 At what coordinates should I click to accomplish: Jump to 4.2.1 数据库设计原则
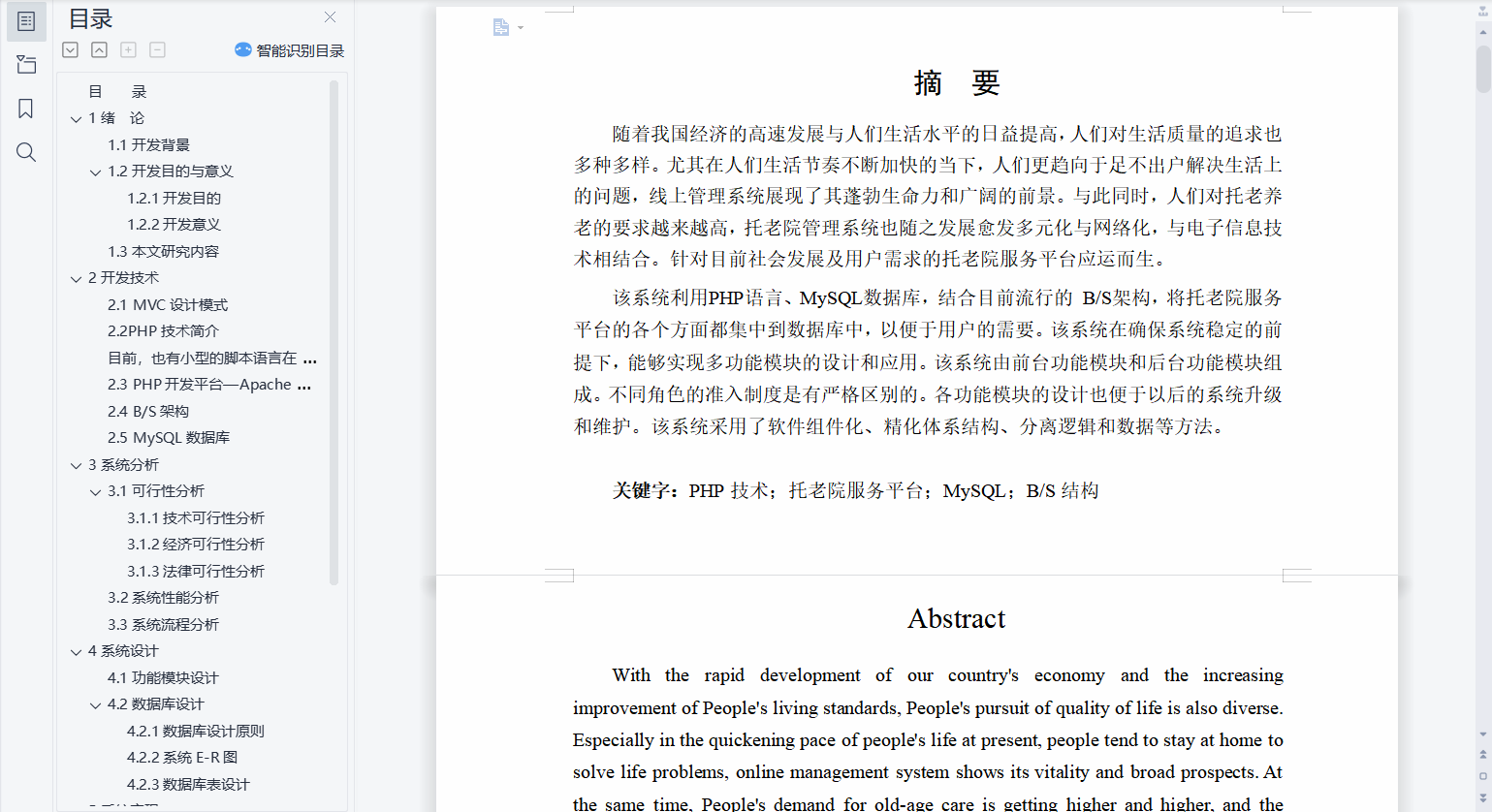(196, 732)
